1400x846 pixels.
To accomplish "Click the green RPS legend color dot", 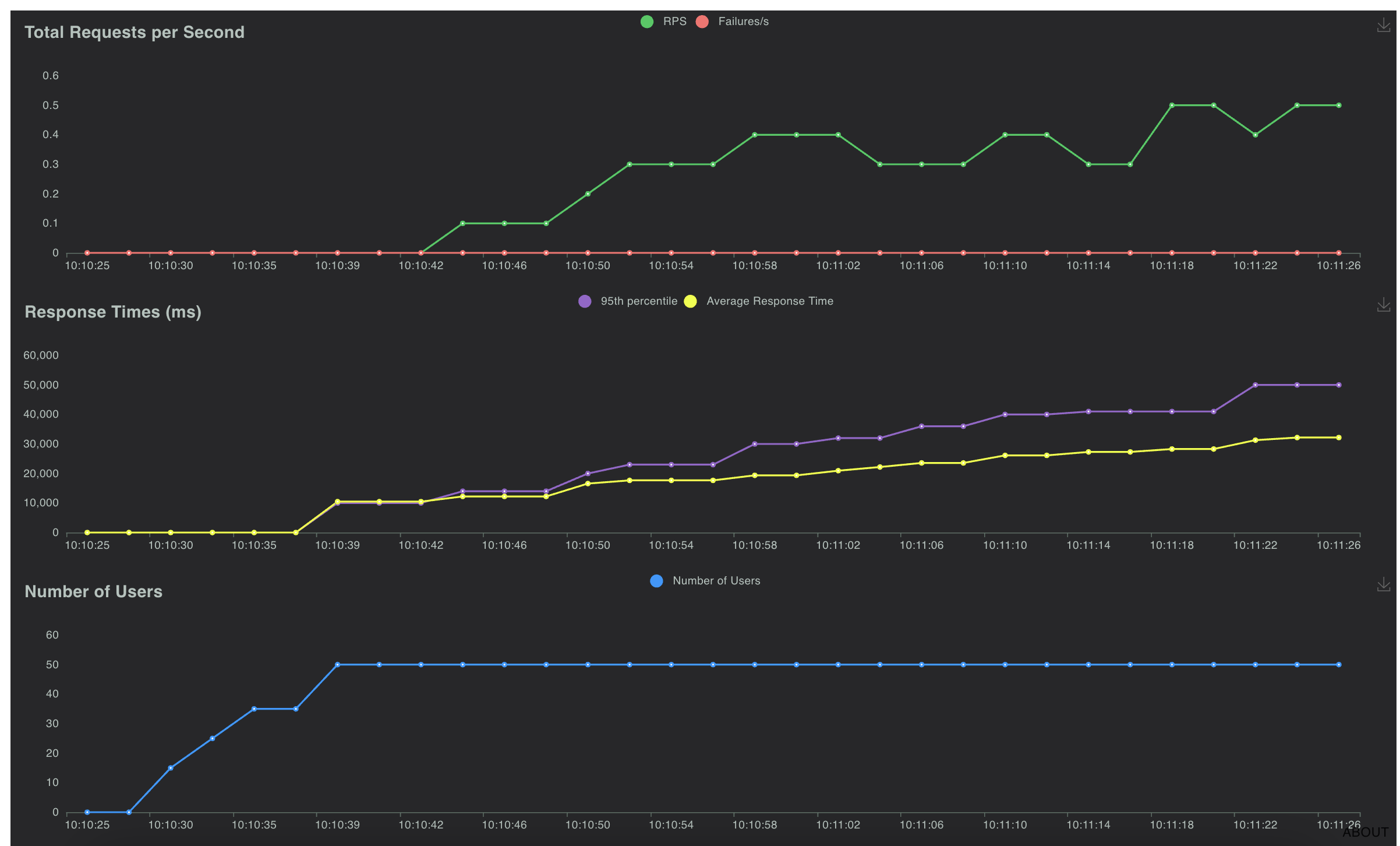I will click(646, 22).
